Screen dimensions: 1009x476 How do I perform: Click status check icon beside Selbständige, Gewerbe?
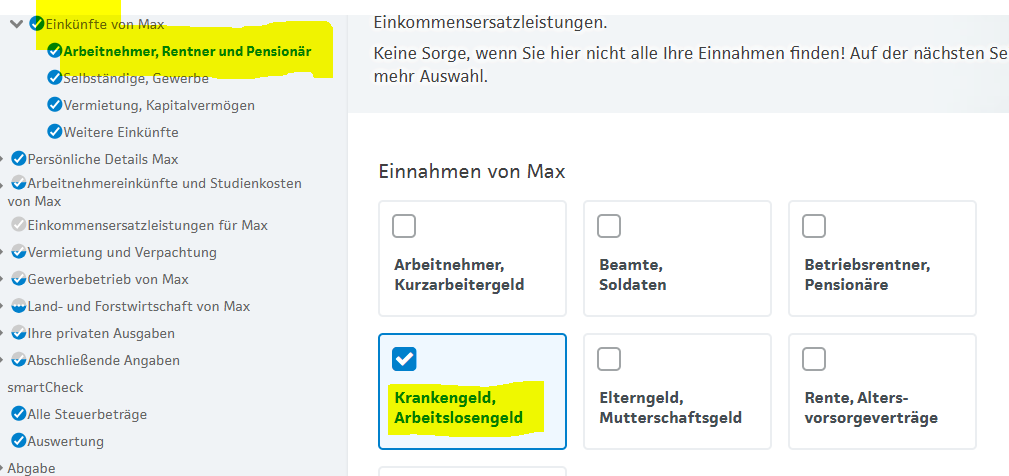54,78
